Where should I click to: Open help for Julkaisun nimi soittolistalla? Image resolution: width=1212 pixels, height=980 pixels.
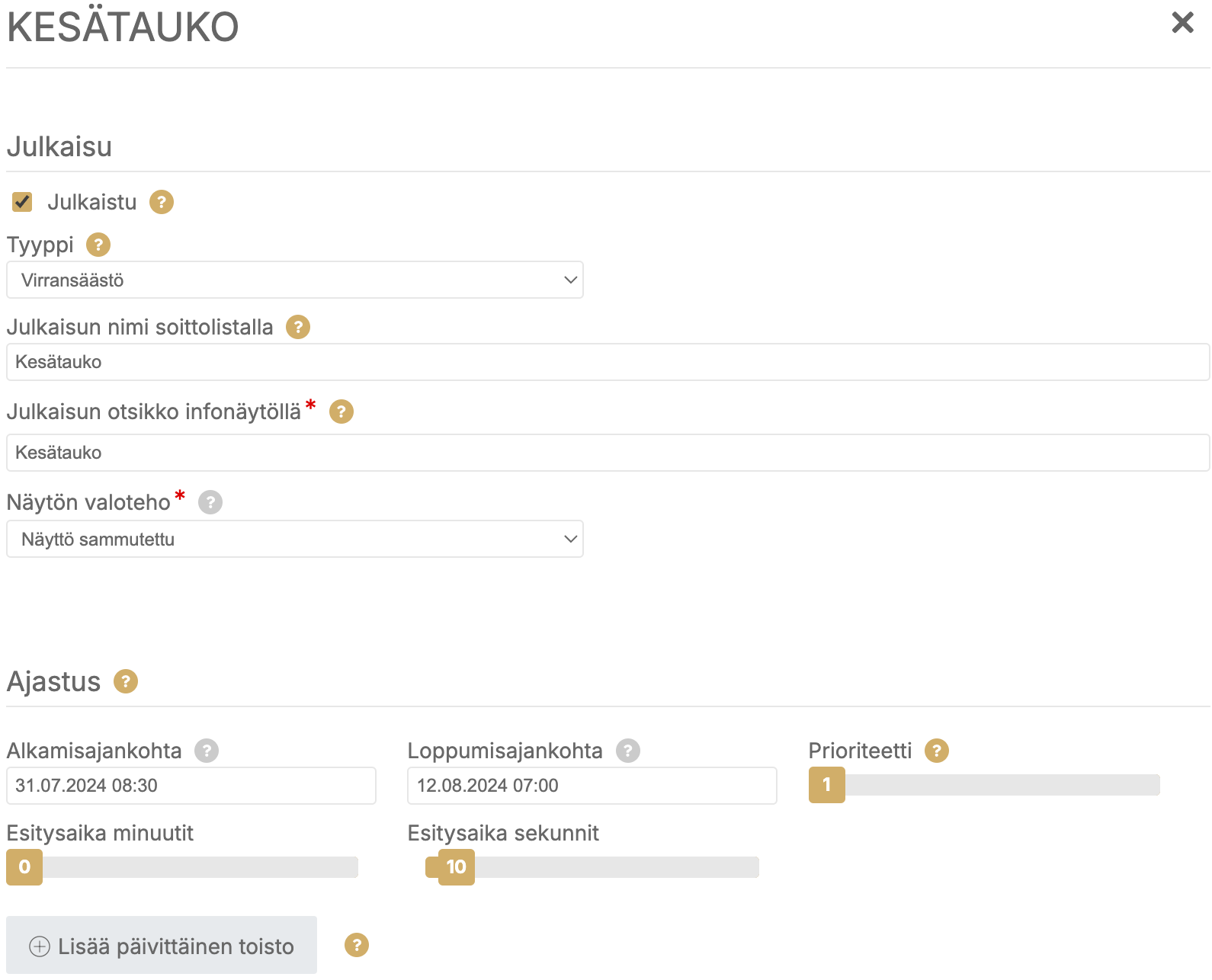click(298, 327)
